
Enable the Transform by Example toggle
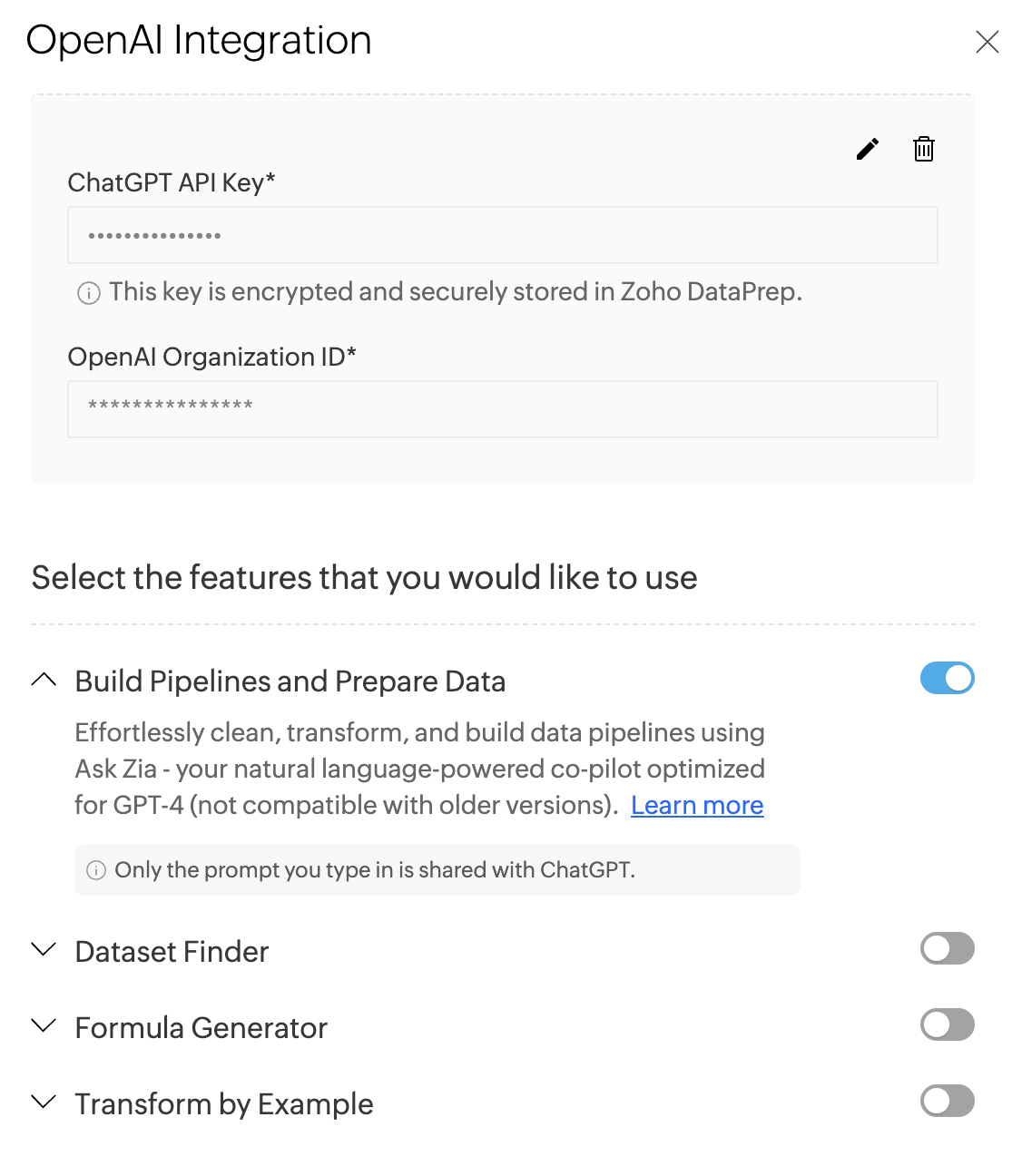coord(947,1101)
